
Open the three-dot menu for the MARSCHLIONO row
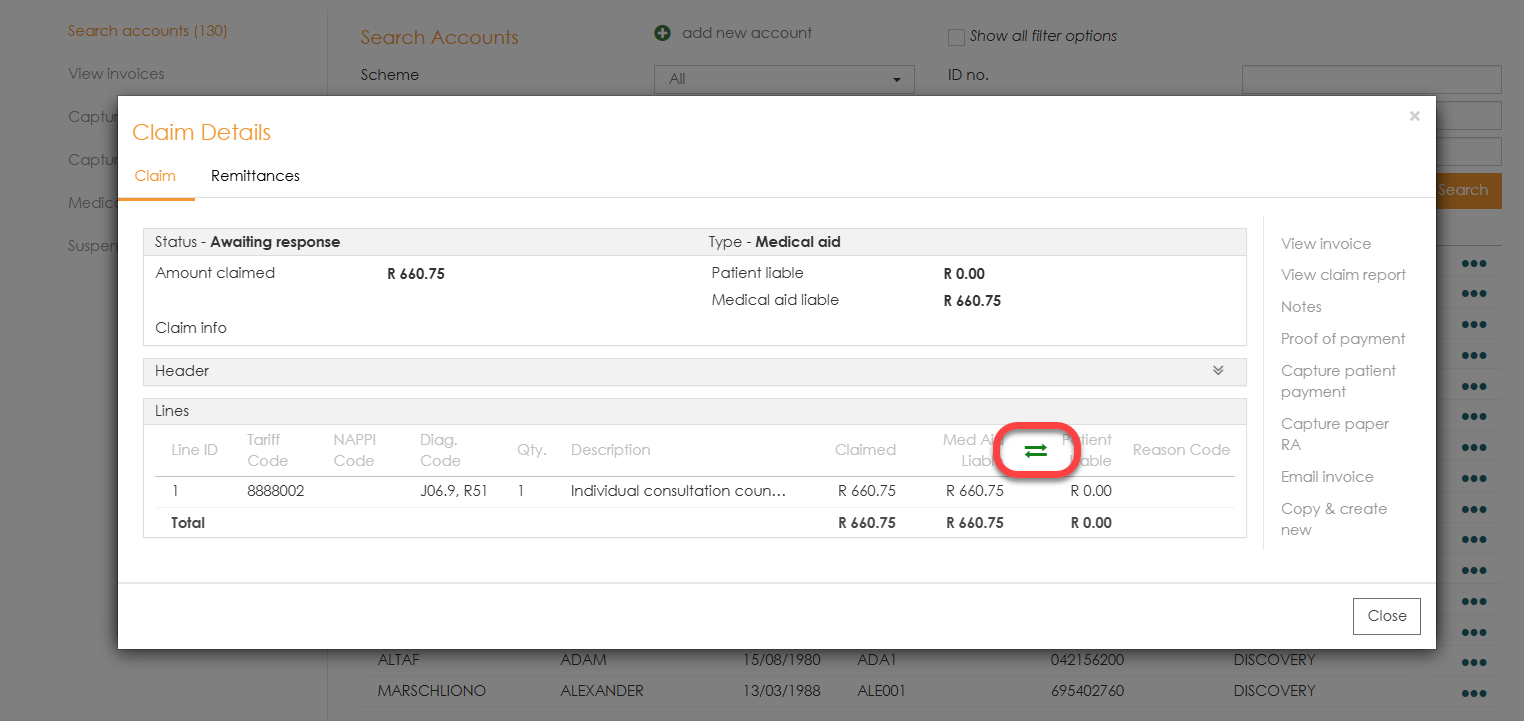(1473, 692)
